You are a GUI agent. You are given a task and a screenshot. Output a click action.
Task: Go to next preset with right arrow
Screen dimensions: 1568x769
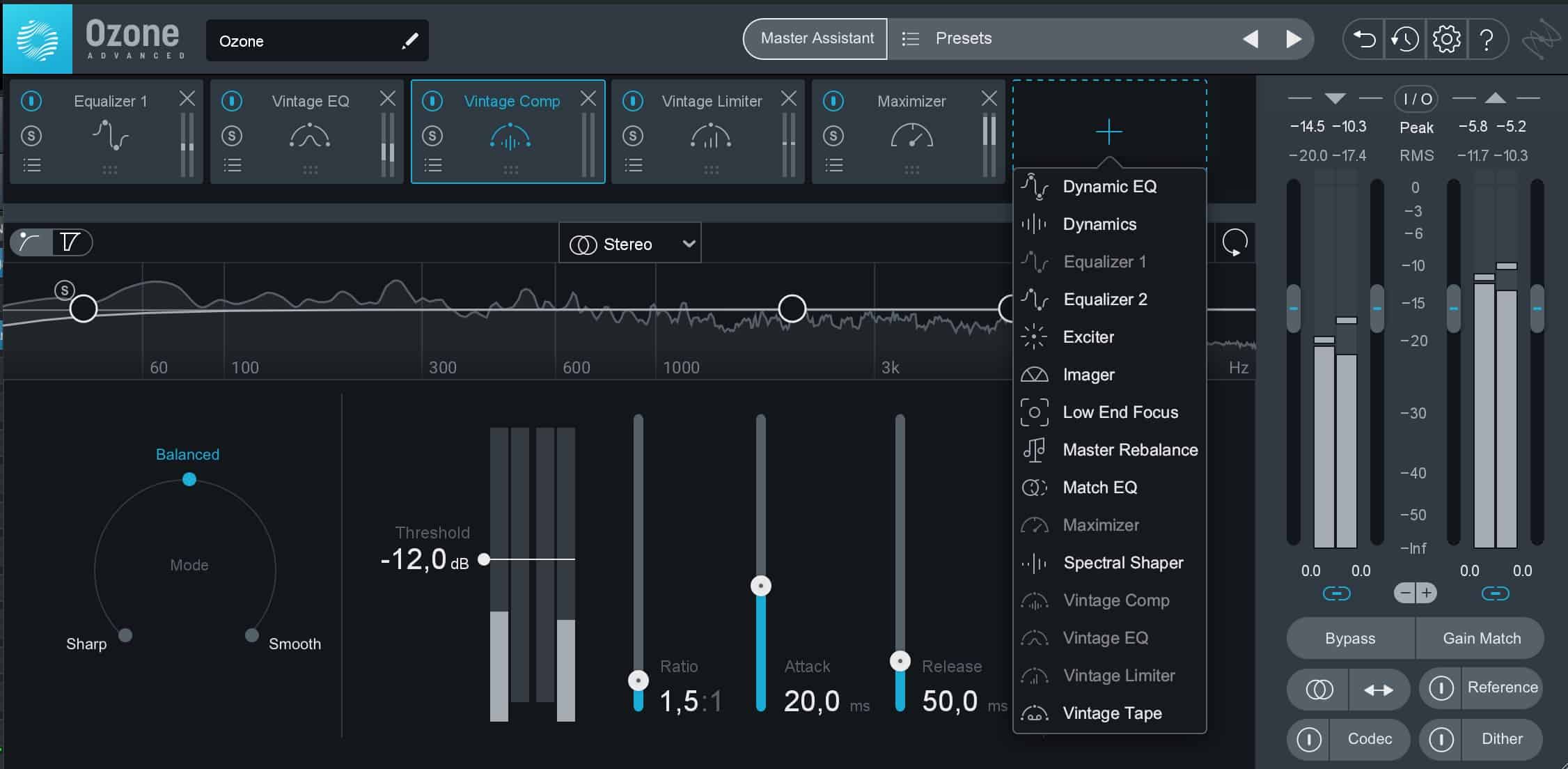[x=1293, y=39]
